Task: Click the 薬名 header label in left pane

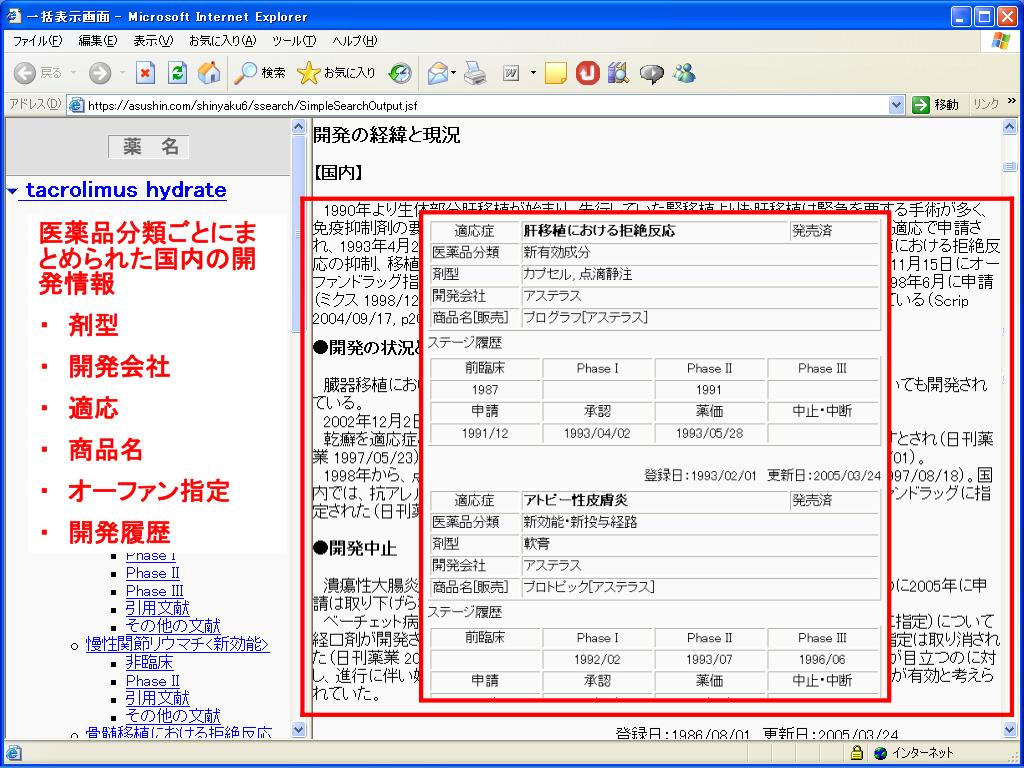Action: pyautogui.click(x=149, y=147)
